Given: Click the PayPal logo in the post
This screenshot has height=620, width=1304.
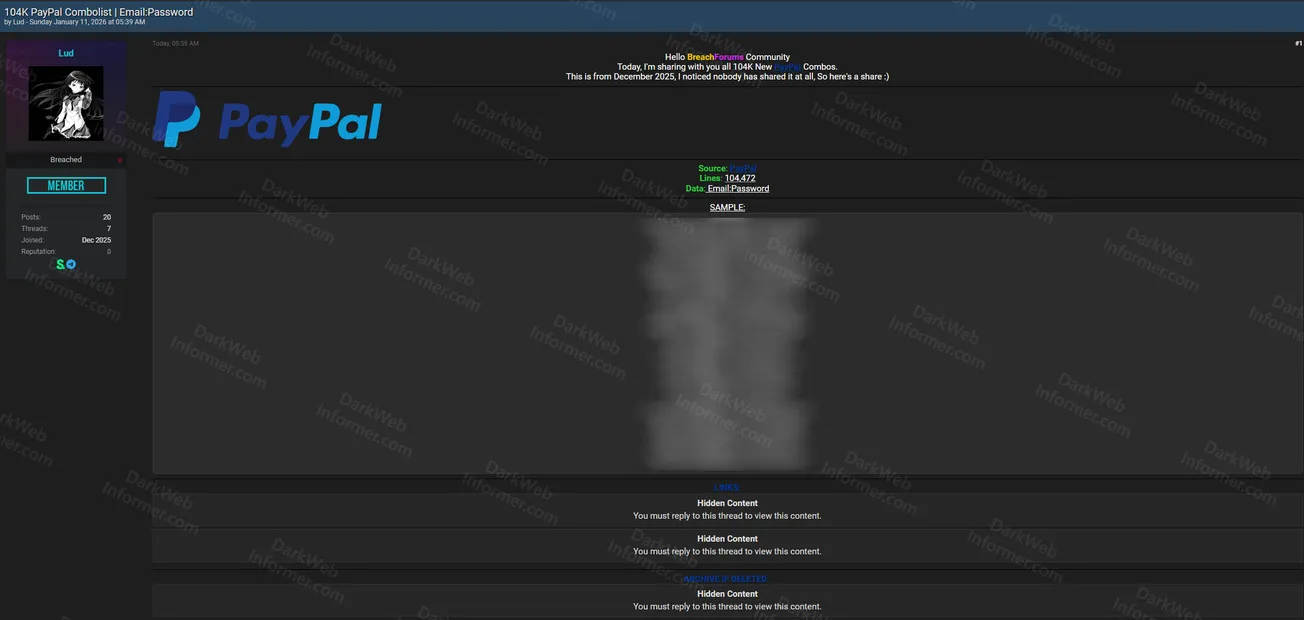Looking at the screenshot, I should 268,119.
